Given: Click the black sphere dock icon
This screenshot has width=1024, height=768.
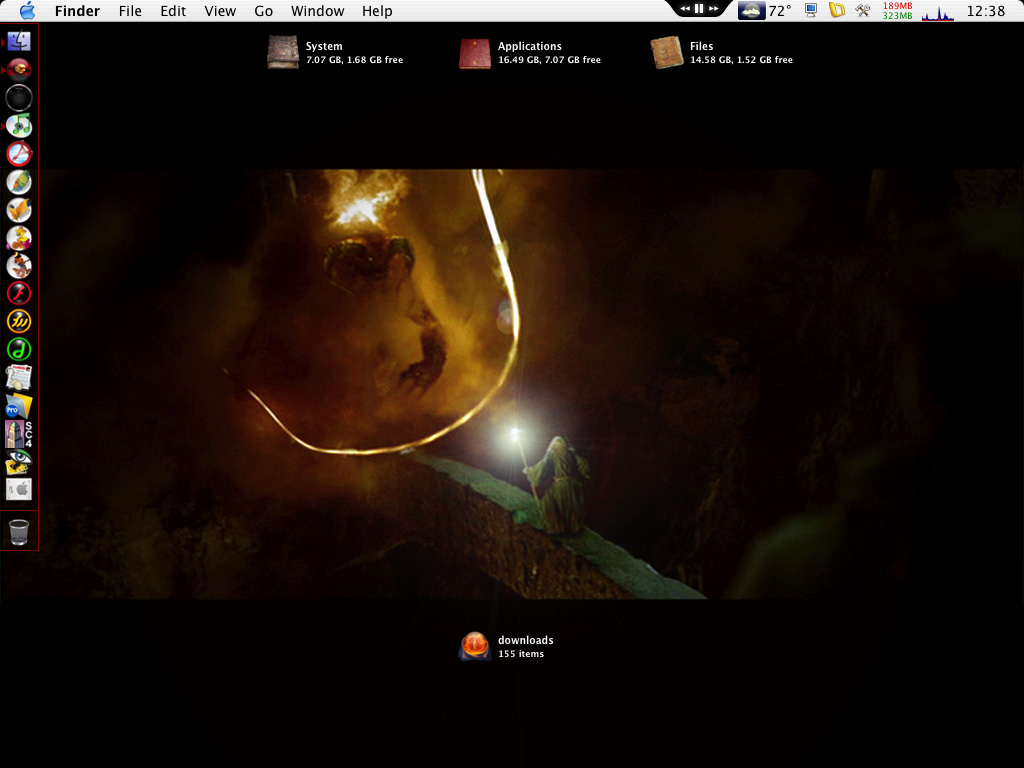Looking at the screenshot, I should (19, 97).
